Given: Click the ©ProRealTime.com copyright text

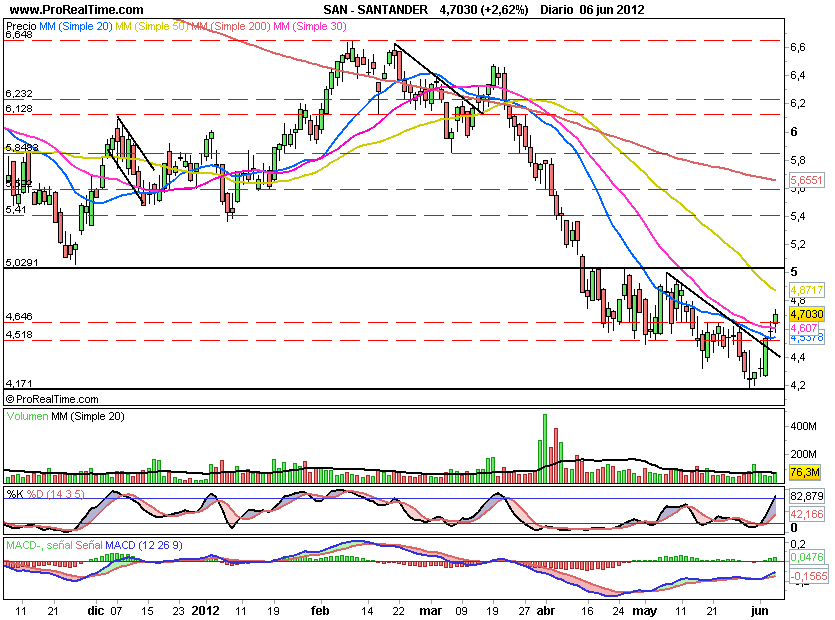Looking at the screenshot, I should point(54,398).
